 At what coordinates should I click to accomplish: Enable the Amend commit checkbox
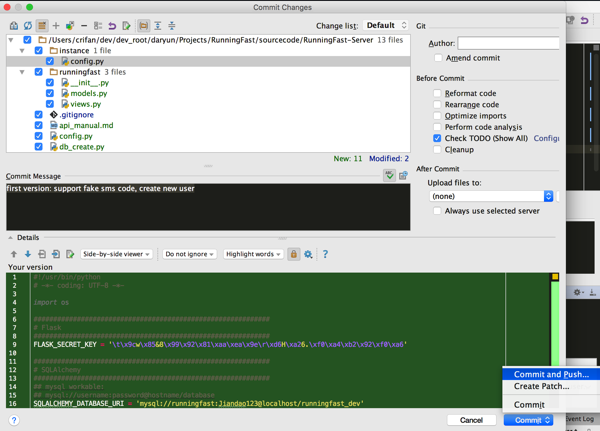pos(438,59)
